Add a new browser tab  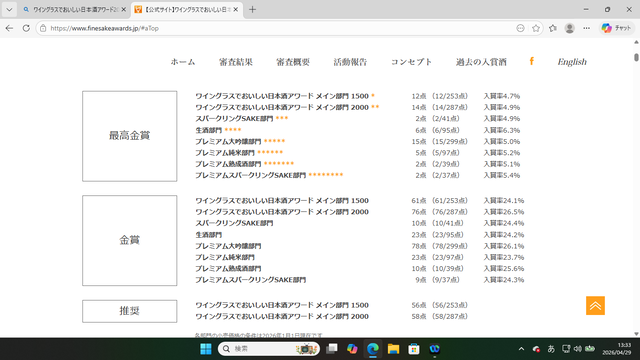(252, 9)
